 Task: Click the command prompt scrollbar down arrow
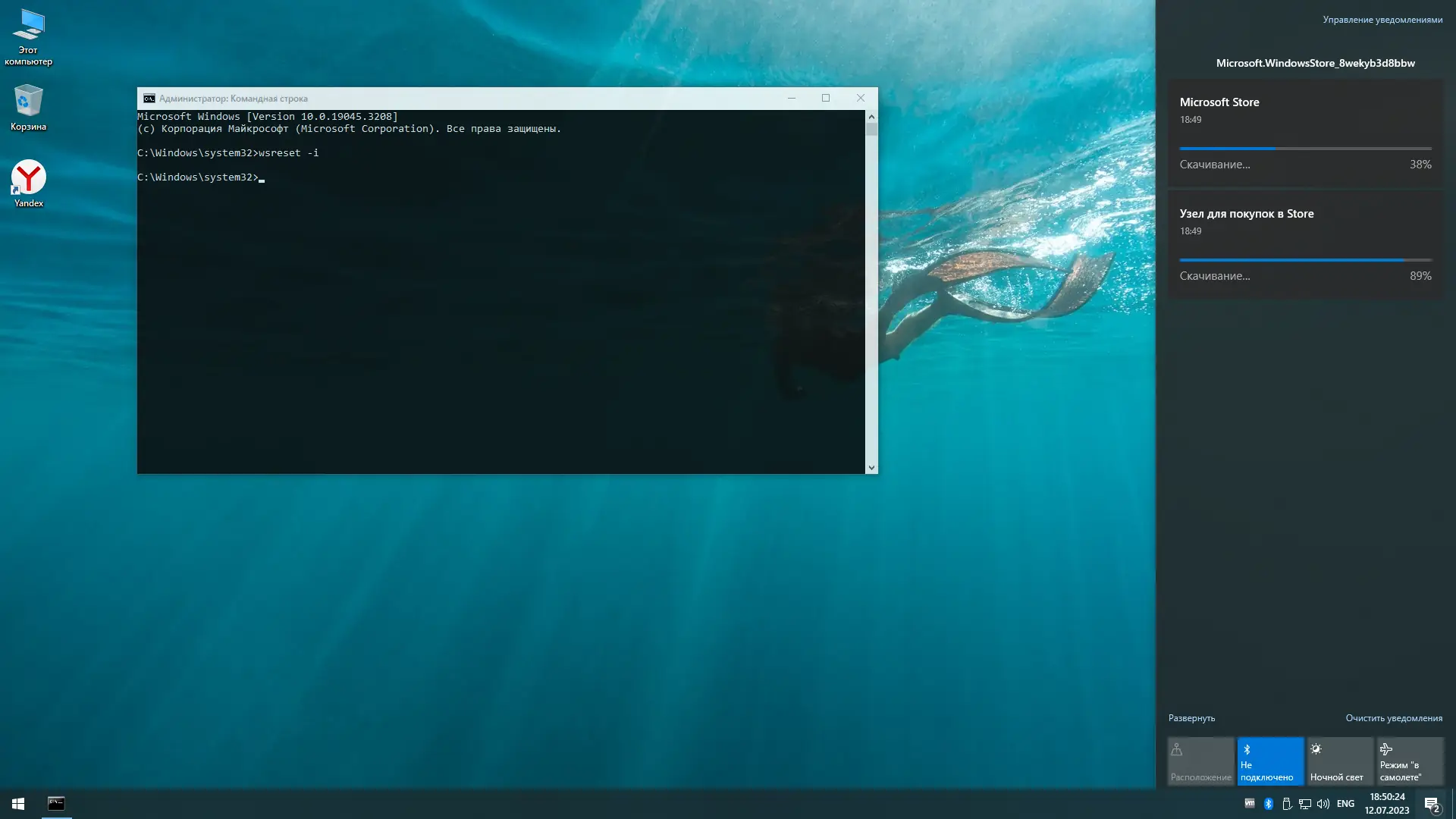(871, 468)
